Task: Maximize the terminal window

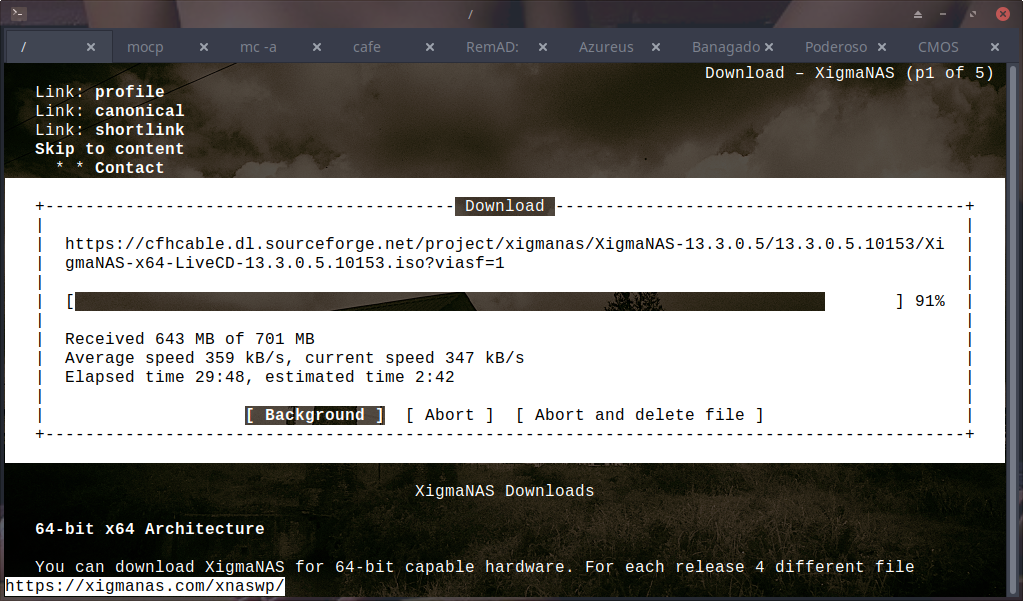Action: tap(972, 14)
